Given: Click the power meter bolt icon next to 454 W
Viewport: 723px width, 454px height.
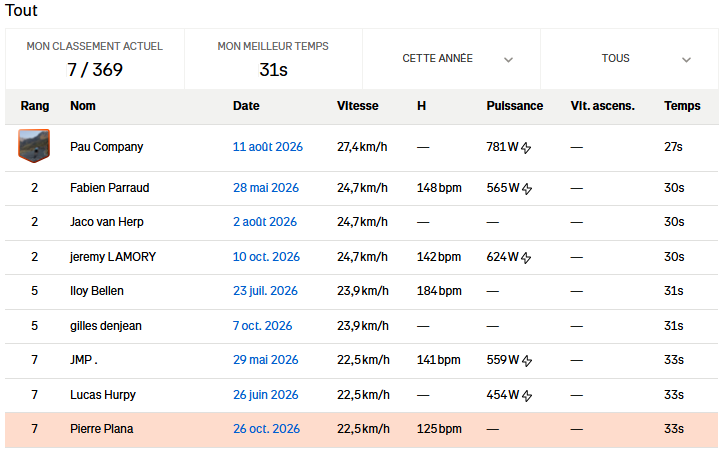Looking at the screenshot, I should click(527, 395).
